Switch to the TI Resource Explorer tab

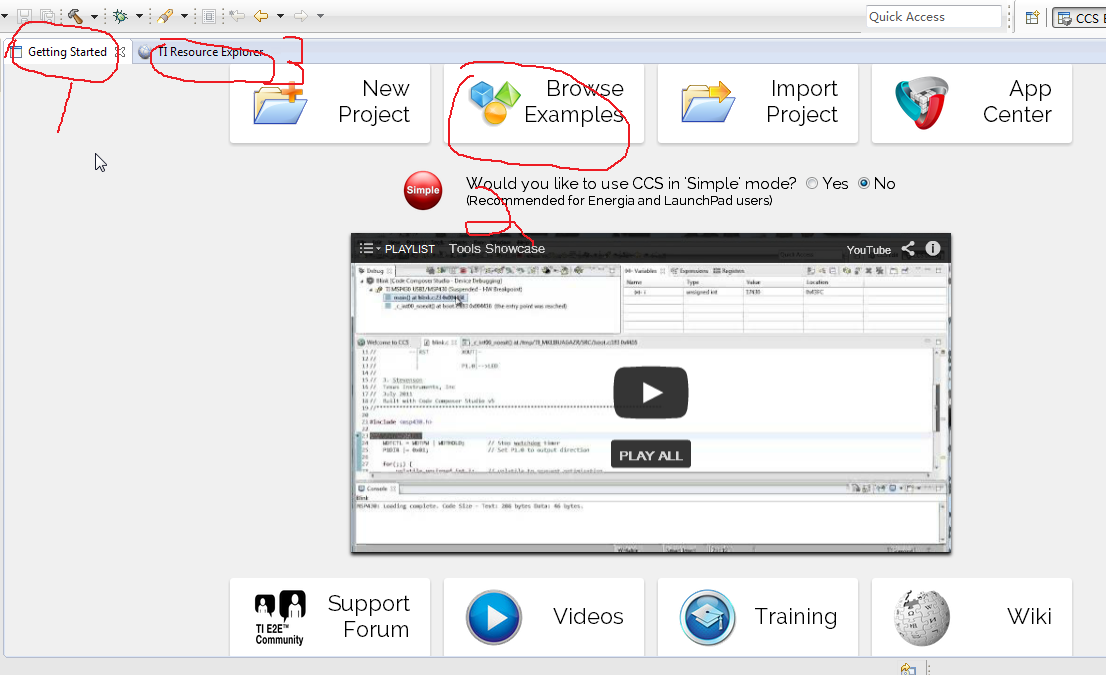click(x=210, y=51)
